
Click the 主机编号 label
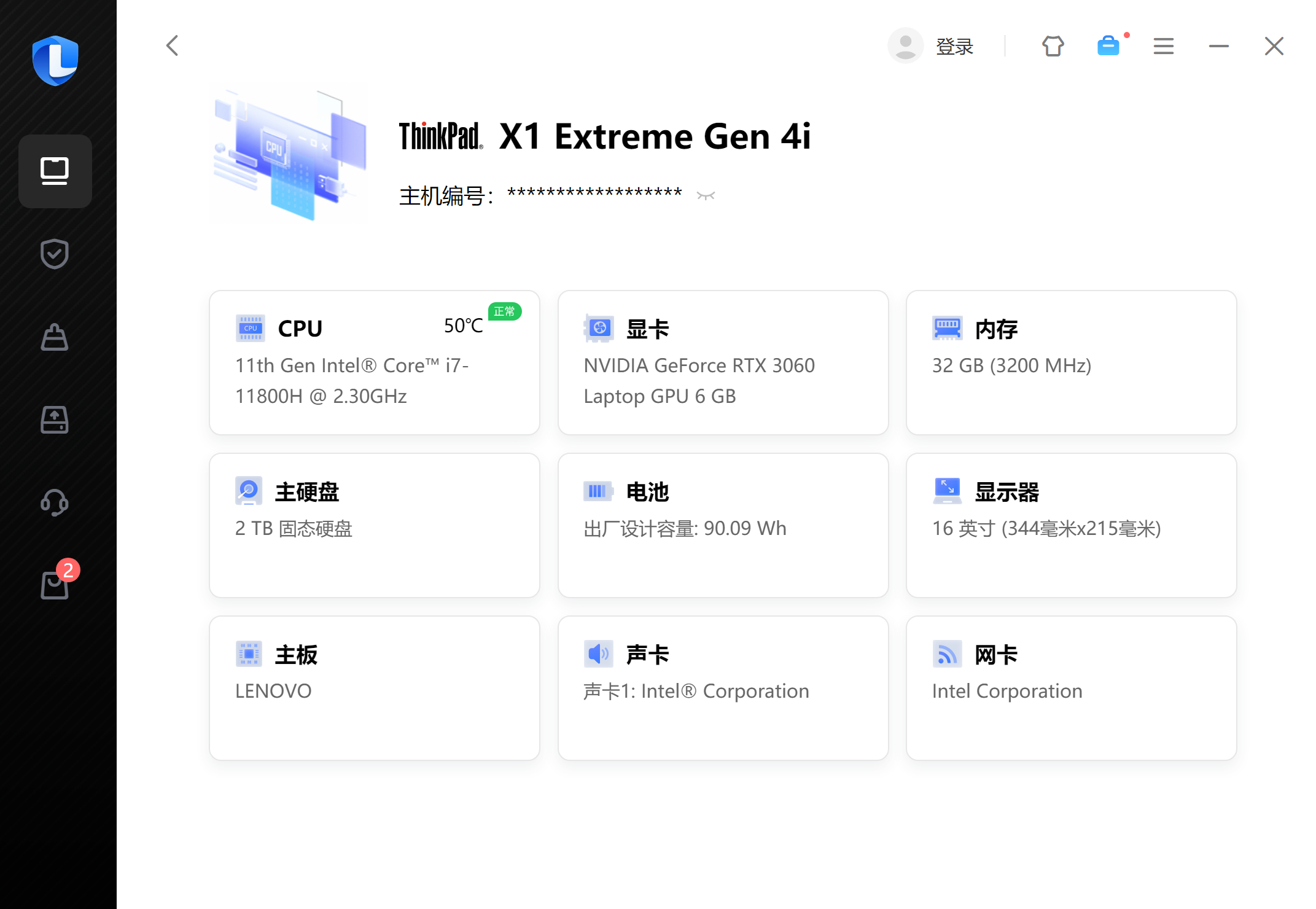pos(446,196)
